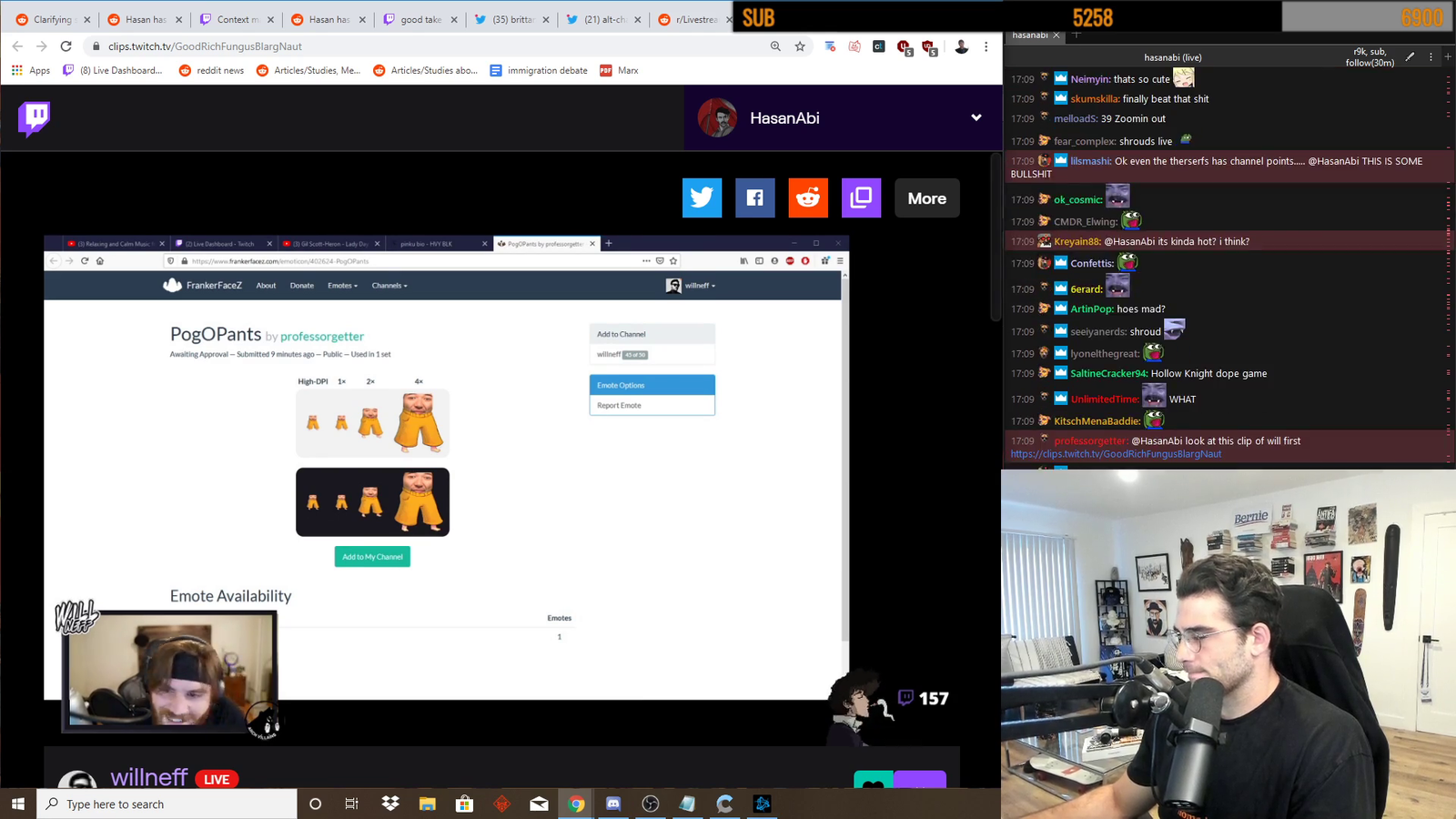The image size is (1456, 819).
Task: Add a new chat split
Action: [x=1448, y=56]
